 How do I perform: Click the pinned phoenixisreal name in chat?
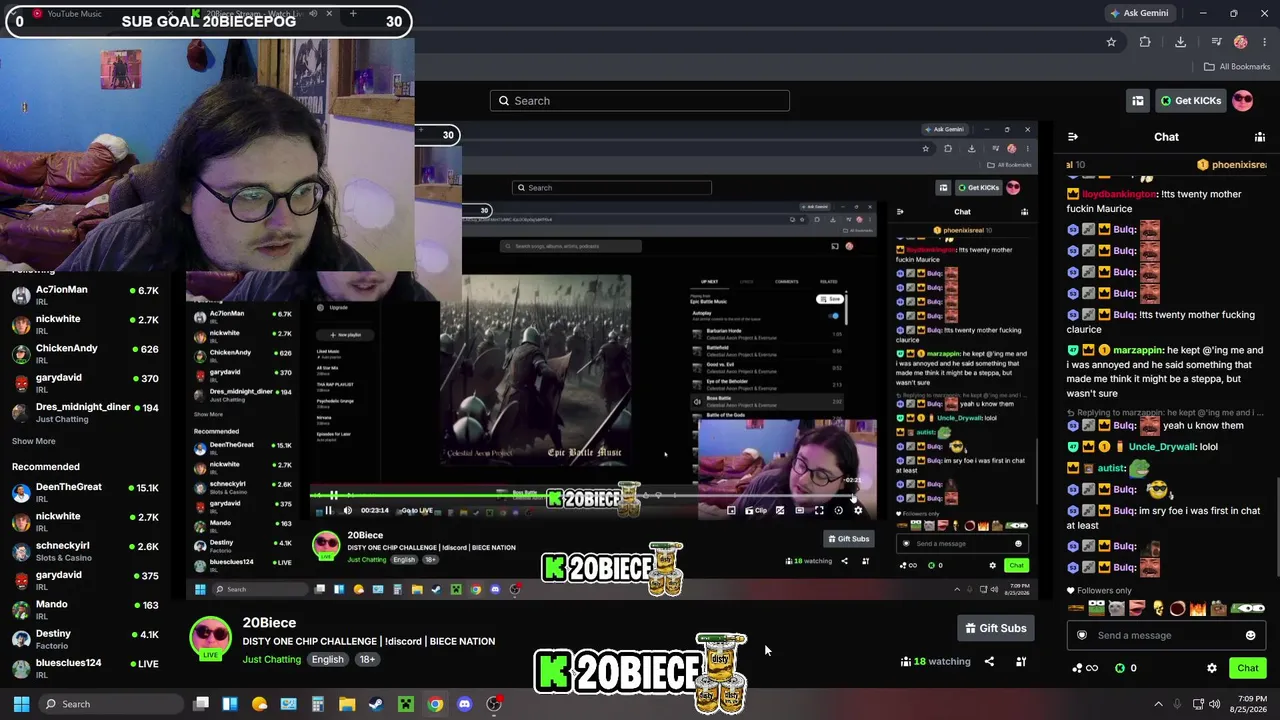pos(1238,165)
